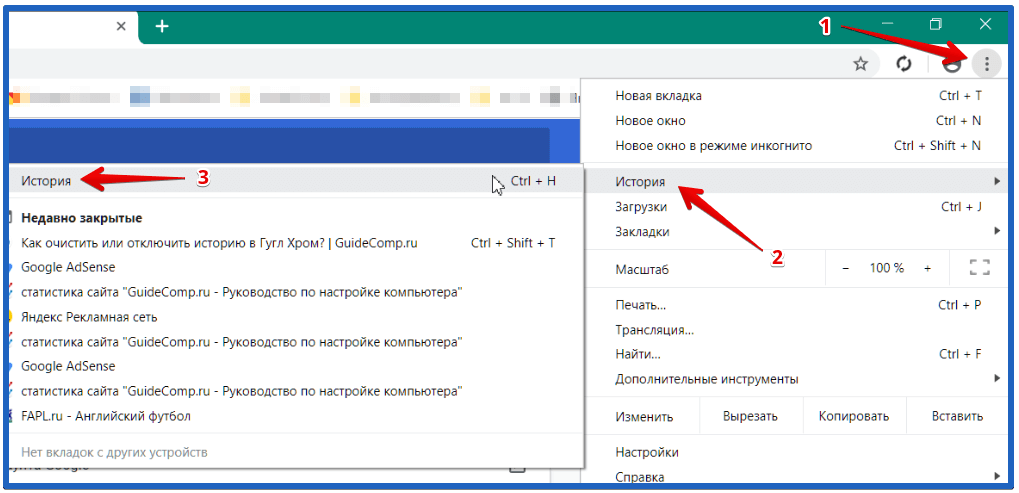Reopen Яндекс Рекламная сеть tab
1019x493 pixels.
point(296,317)
